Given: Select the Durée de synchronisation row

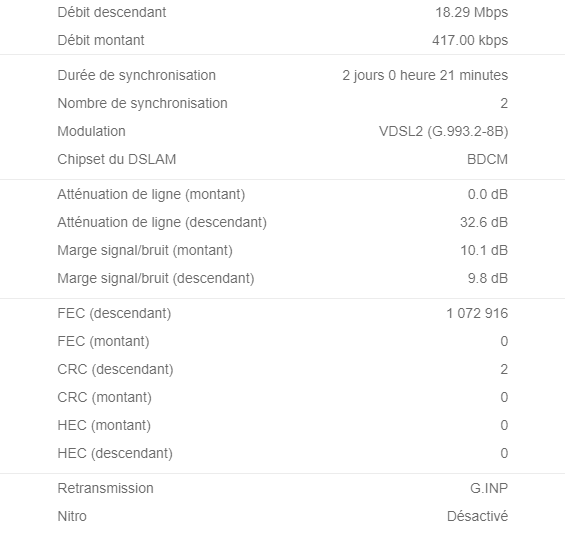Looking at the screenshot, I should [x=282, y=75].
